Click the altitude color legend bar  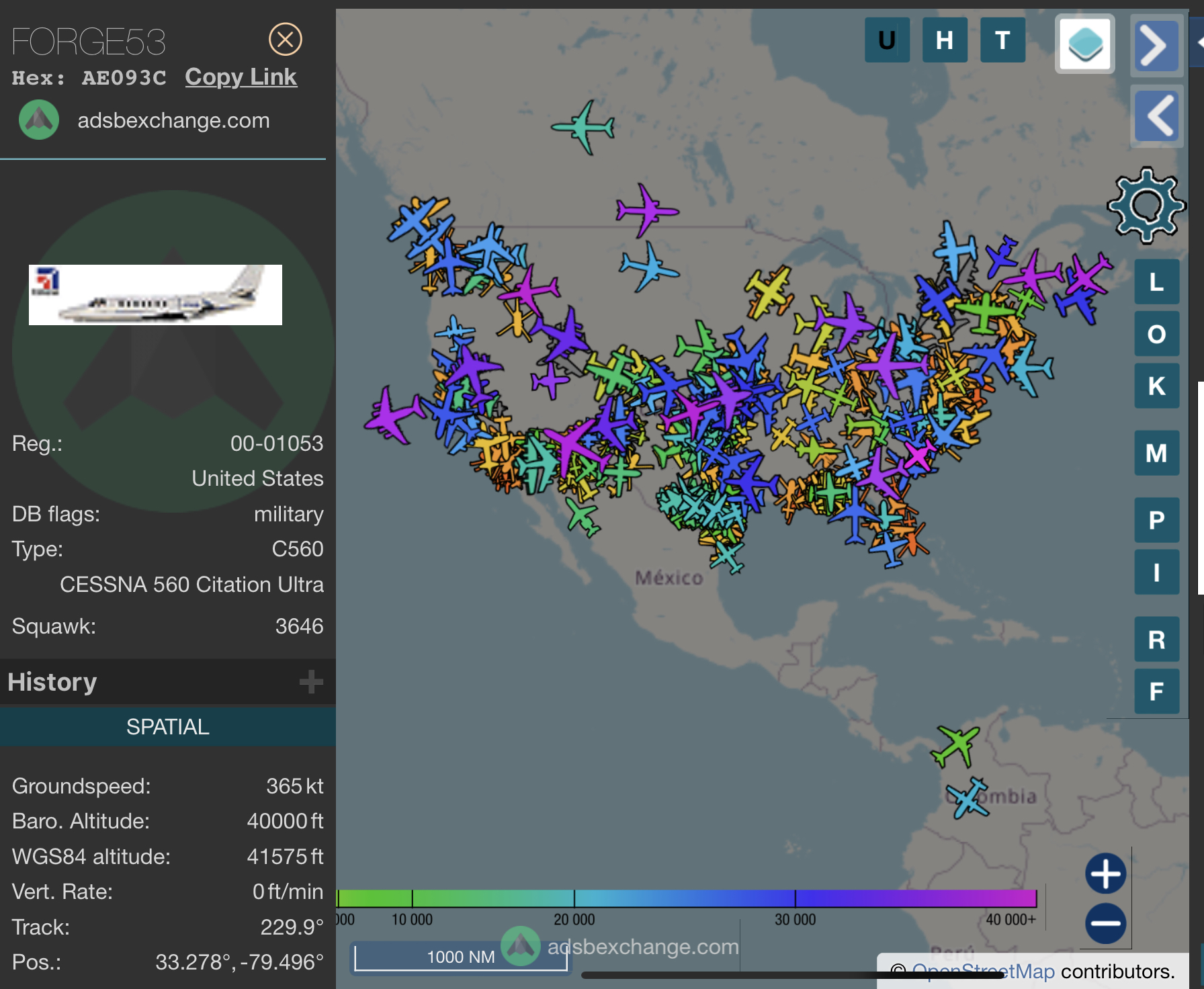click(687, 898)
